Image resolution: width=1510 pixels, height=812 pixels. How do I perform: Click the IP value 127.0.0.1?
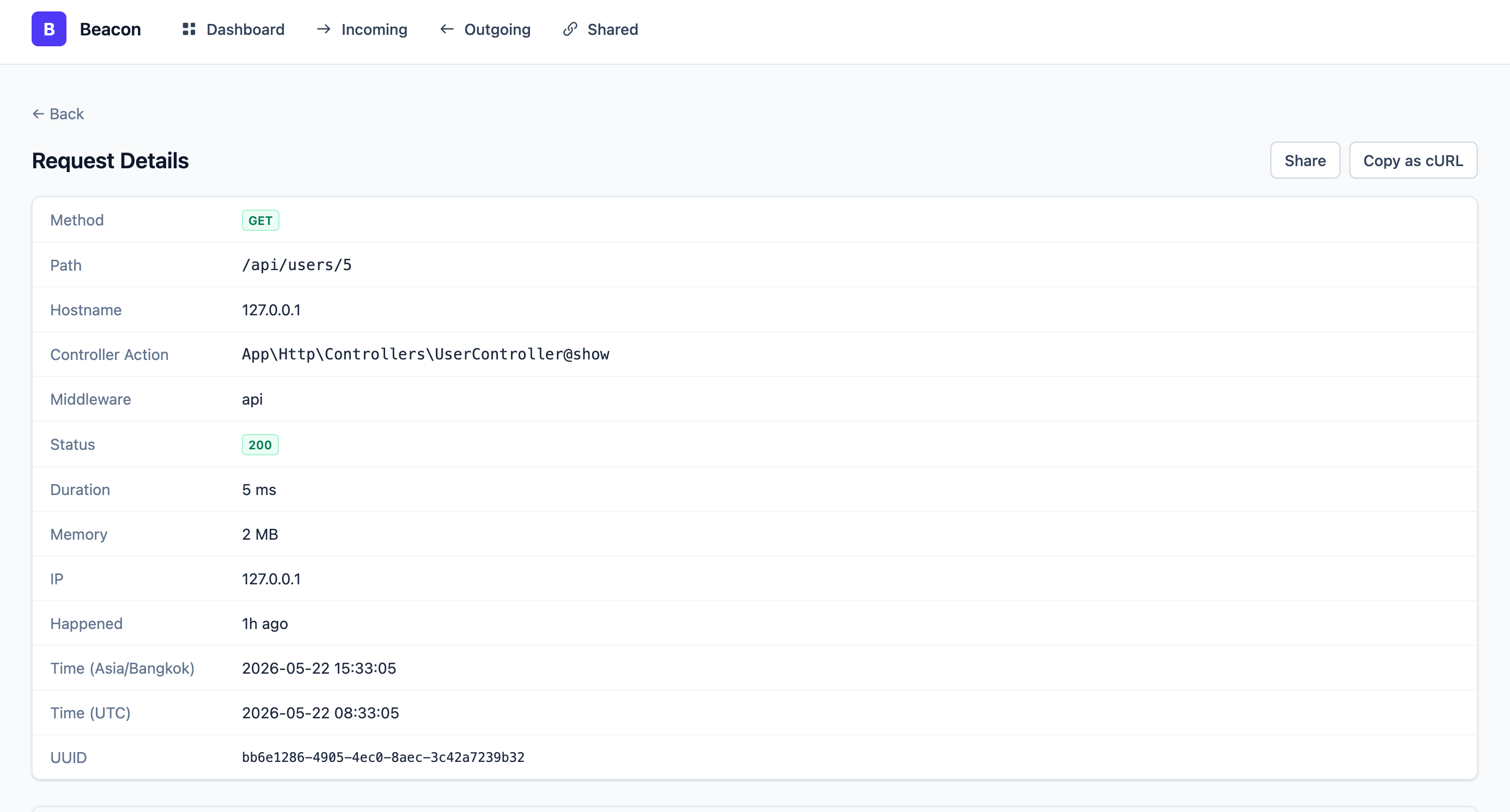pos(271,579)
